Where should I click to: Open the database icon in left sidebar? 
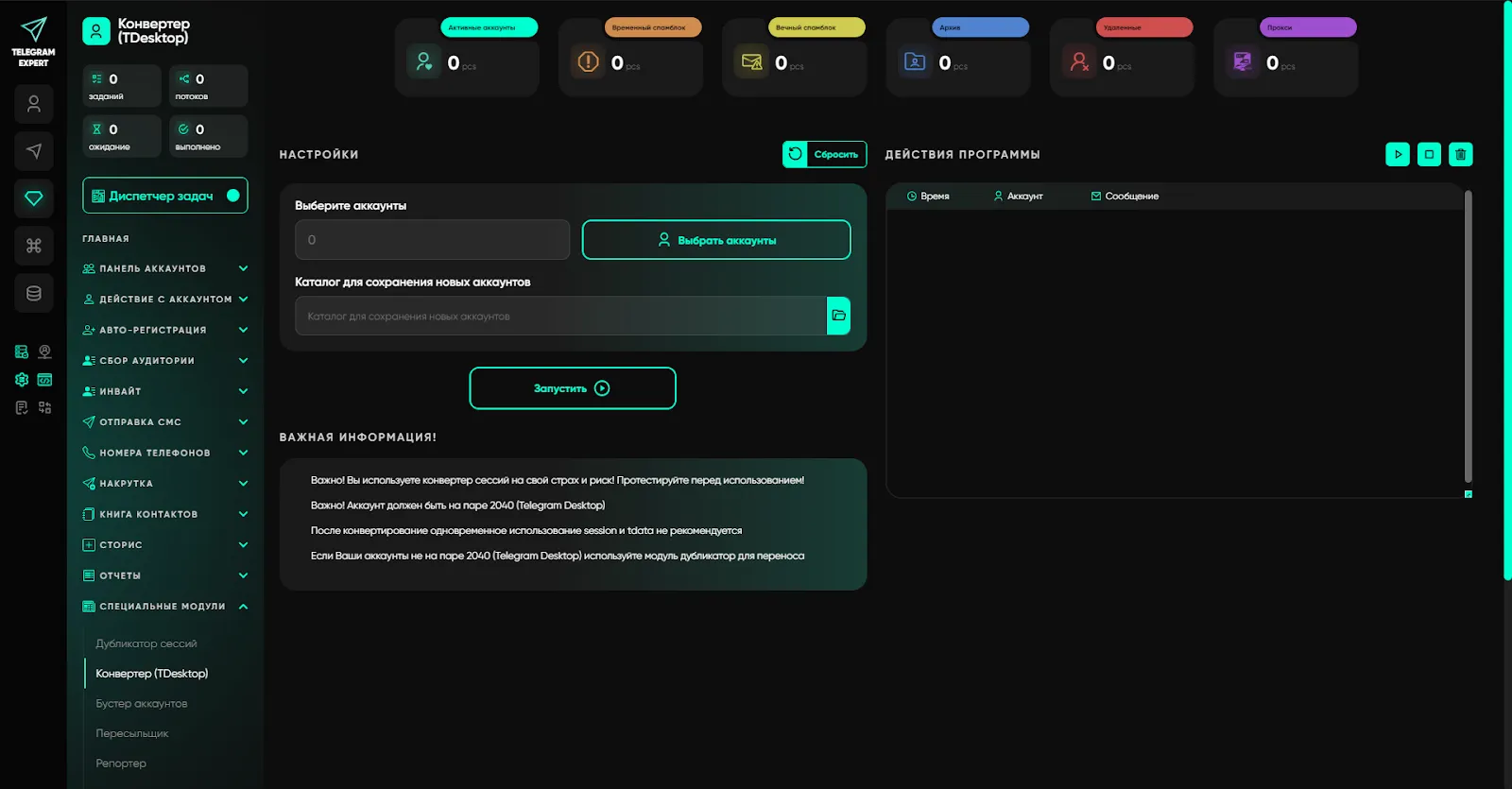[x=34, y=293]
